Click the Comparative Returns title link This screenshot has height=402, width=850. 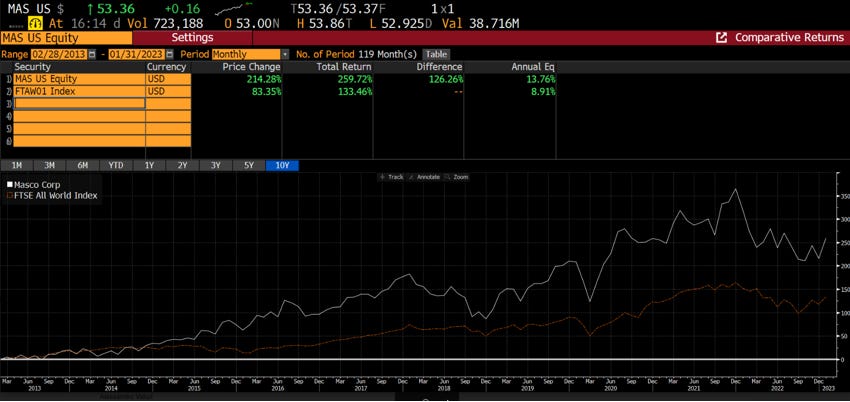(x=789, y=37)
